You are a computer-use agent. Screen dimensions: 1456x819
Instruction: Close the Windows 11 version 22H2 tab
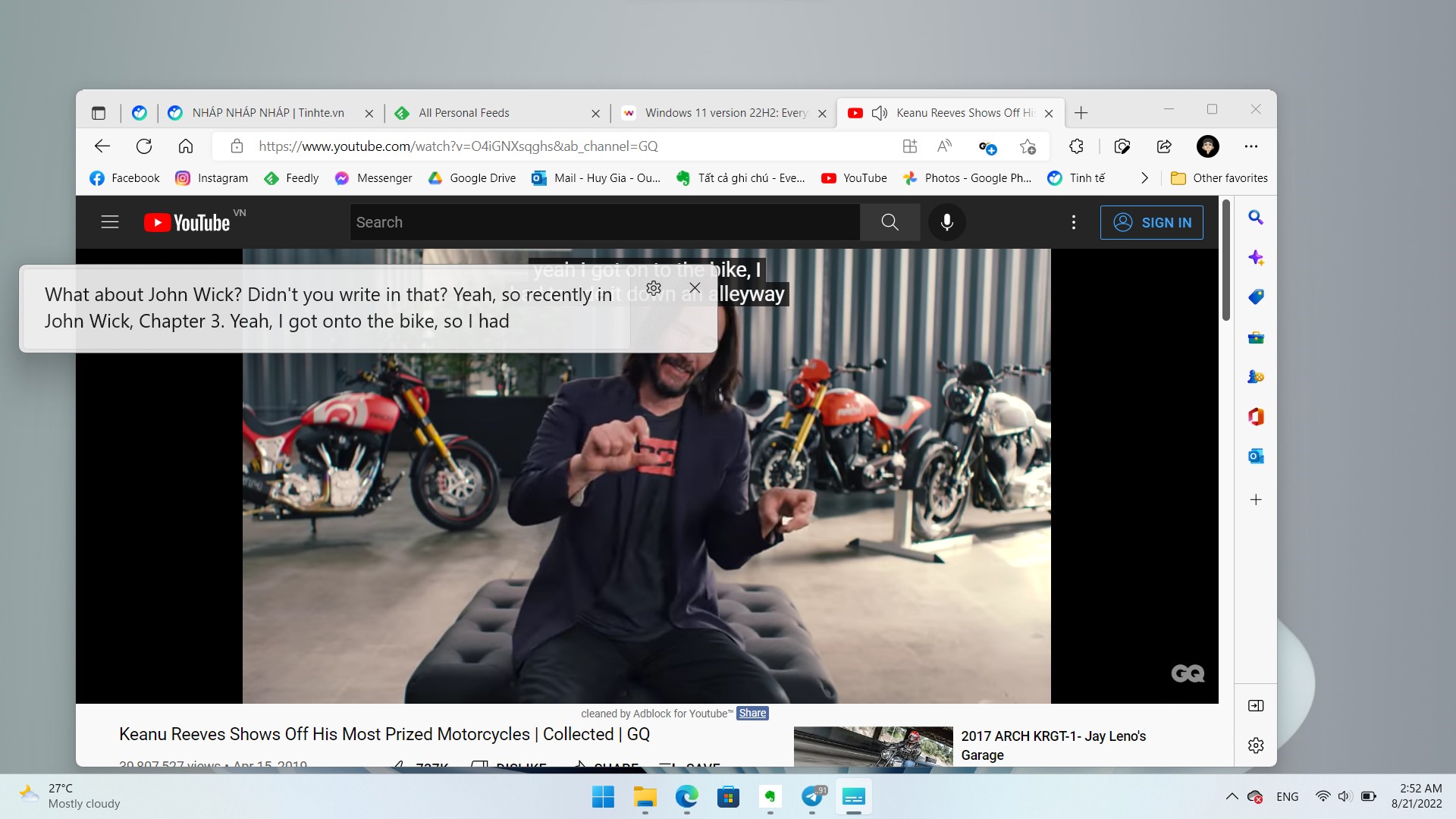tap(822, 114)
